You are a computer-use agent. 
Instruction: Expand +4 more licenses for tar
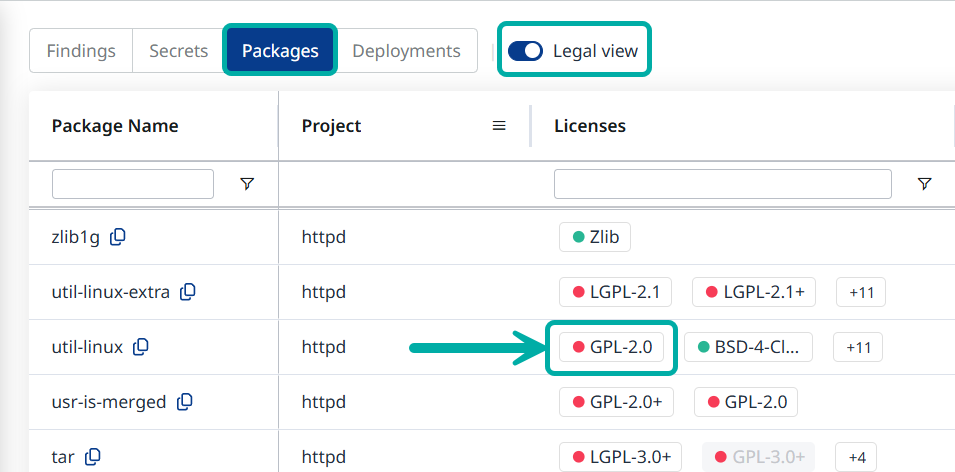coord(856,457)
